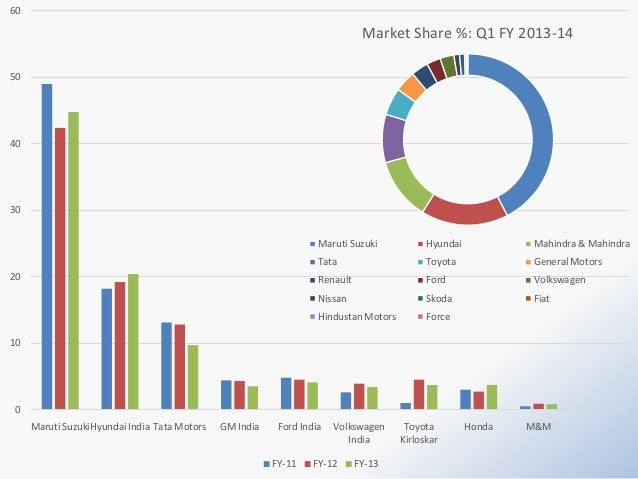This screenshot has width=638, height=479.
Task: Click the Maruti Suzuki legend color swatch
Action: pyautogui.click(x=312, y=244)
